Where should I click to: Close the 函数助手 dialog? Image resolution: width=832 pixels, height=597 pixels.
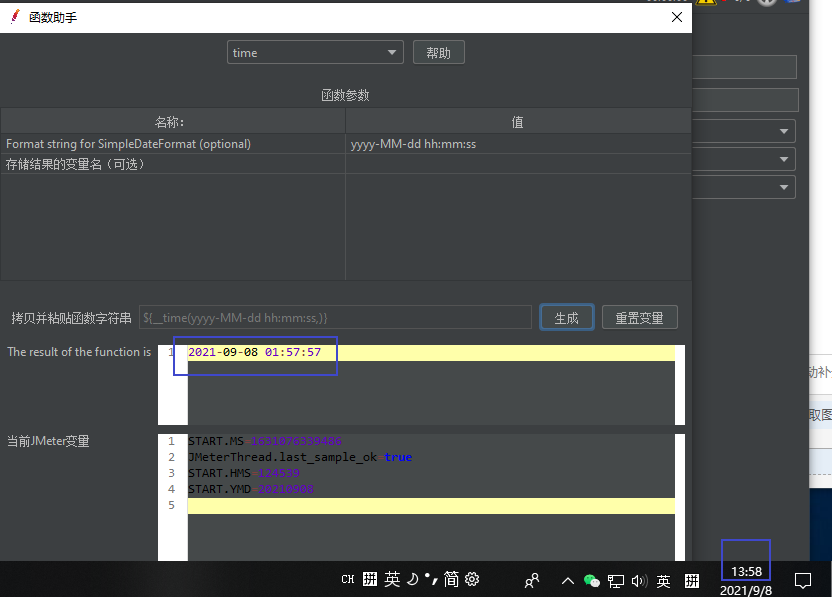pos(677,17)
